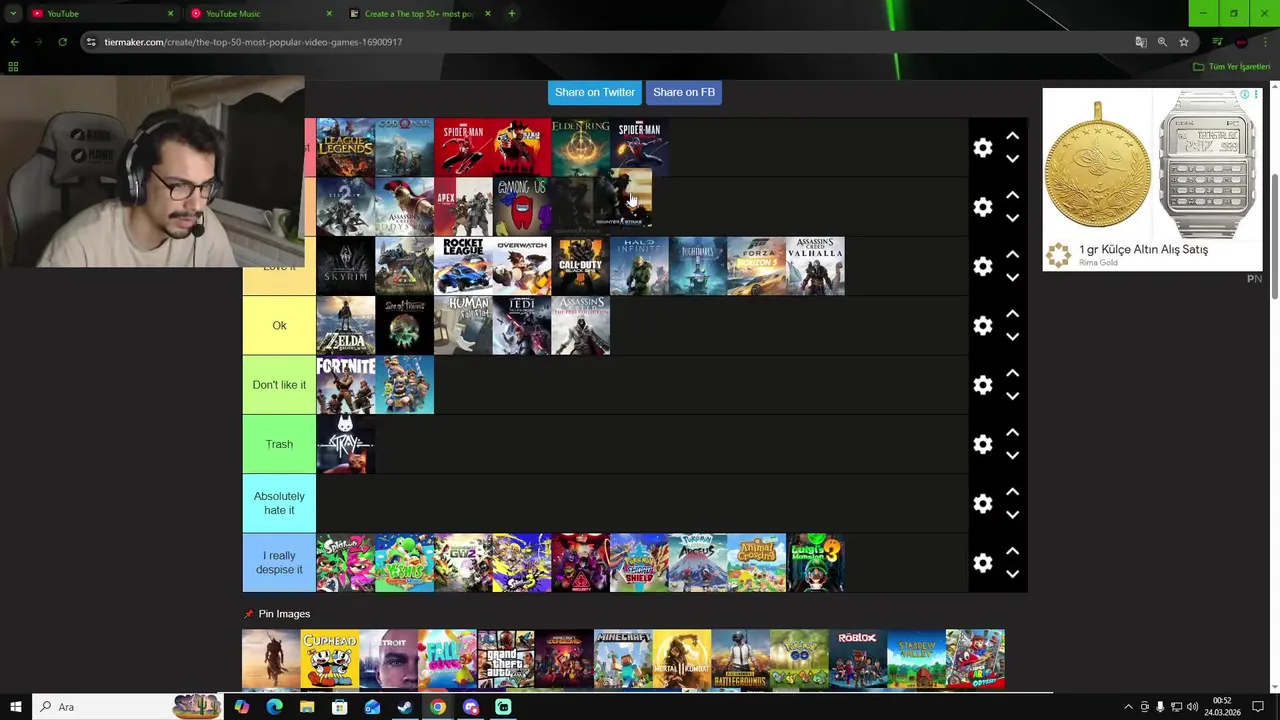
Task: Open Steam from the taskbar
Action: click(x=405, y=707)
